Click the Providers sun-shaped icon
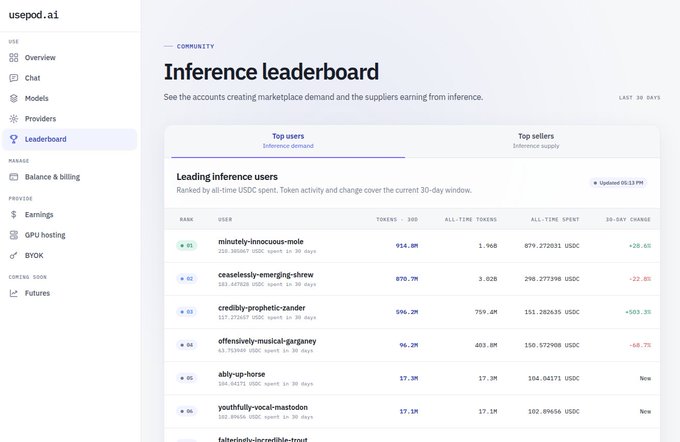680x442 pixels. (x=14, y=119)
